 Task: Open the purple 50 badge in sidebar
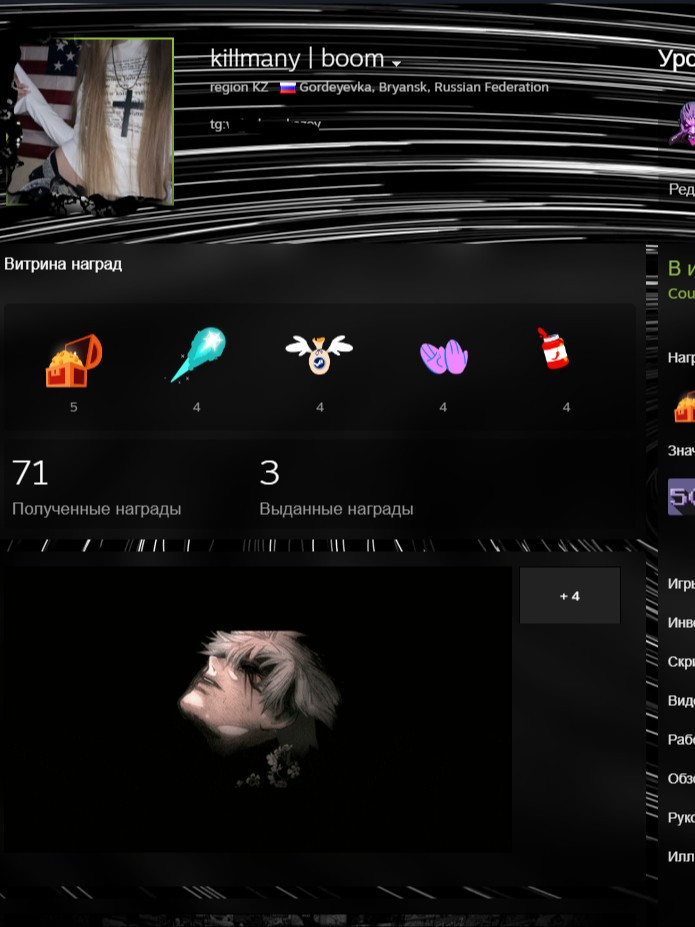tap(682, 496)
